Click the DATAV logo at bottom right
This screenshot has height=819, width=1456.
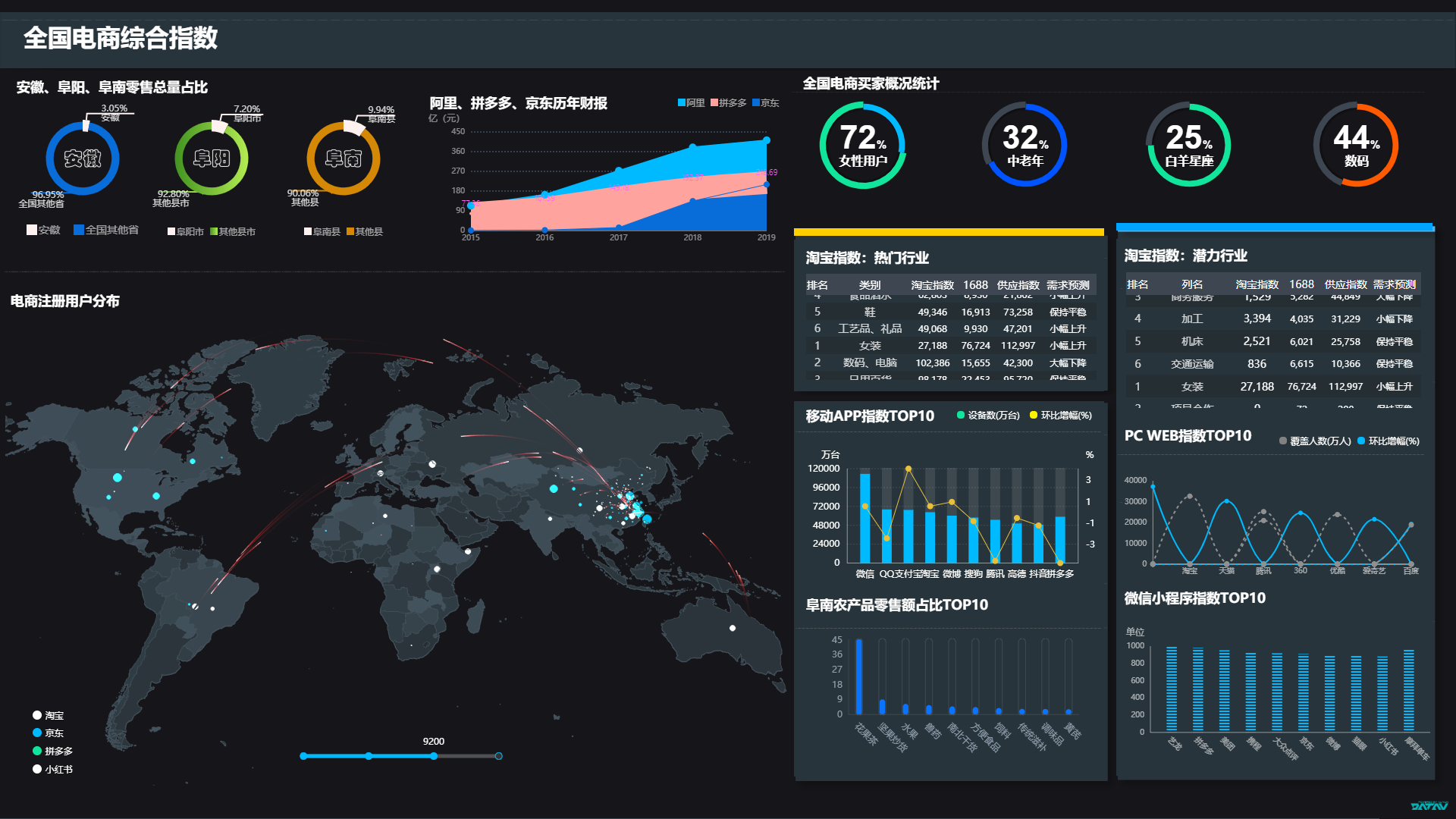click(x=1429, y=805)
